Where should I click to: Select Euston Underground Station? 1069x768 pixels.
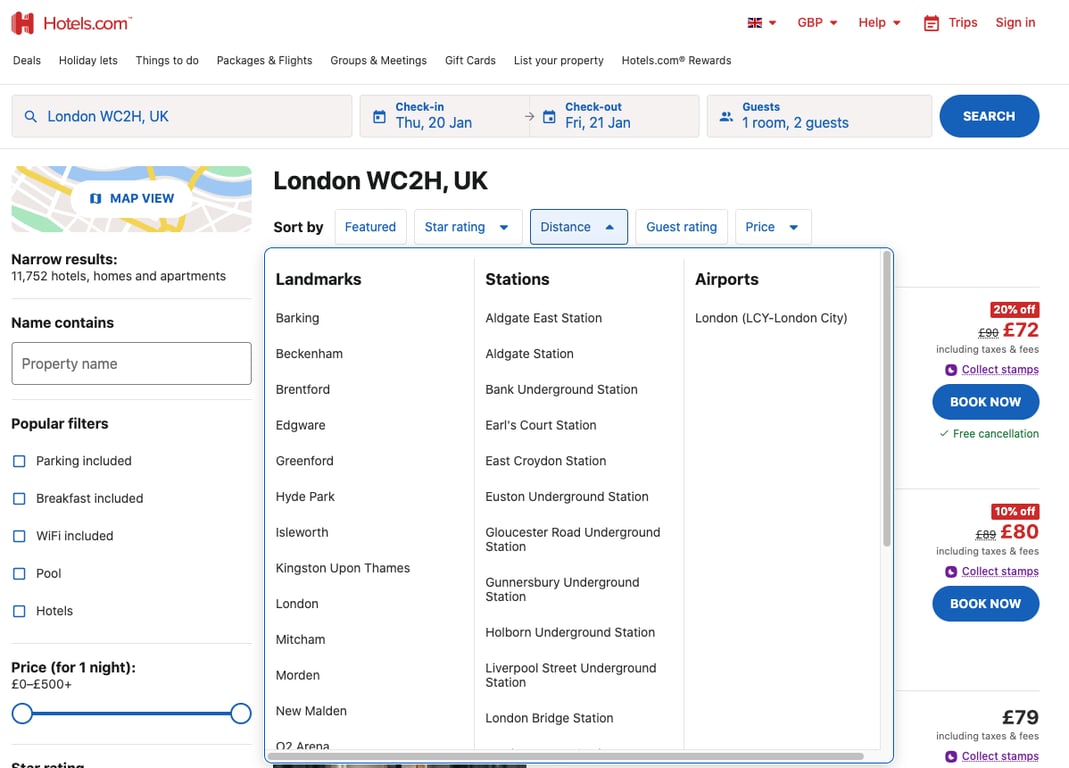[567, 497]
